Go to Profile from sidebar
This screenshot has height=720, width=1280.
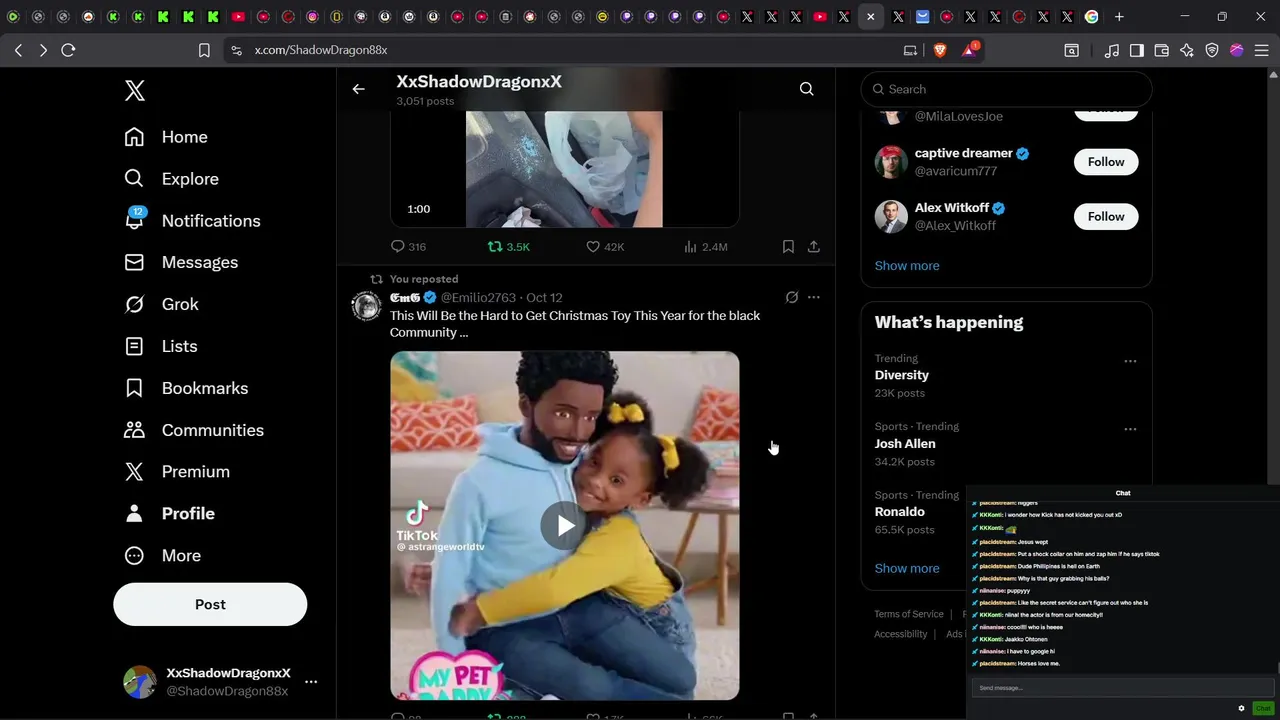[169, 513]
